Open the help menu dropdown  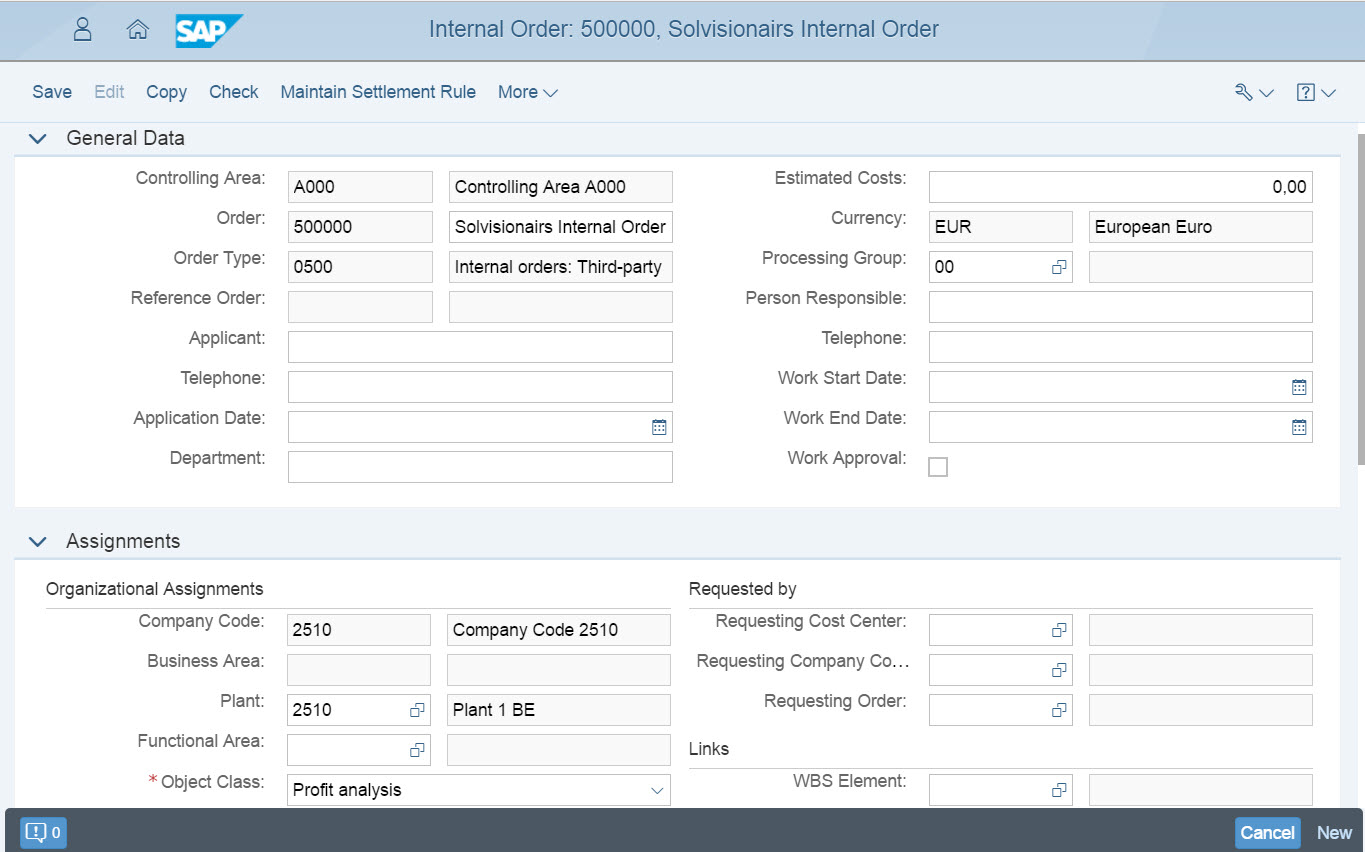tap(1315, 93)
